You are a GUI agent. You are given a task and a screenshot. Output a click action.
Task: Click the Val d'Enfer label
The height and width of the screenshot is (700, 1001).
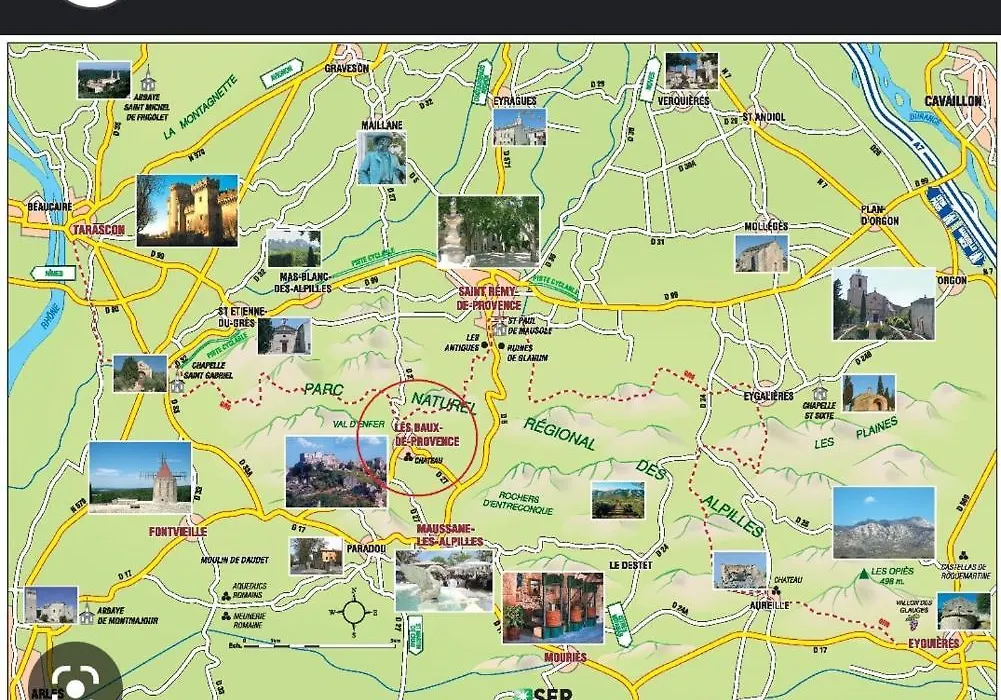359,424
